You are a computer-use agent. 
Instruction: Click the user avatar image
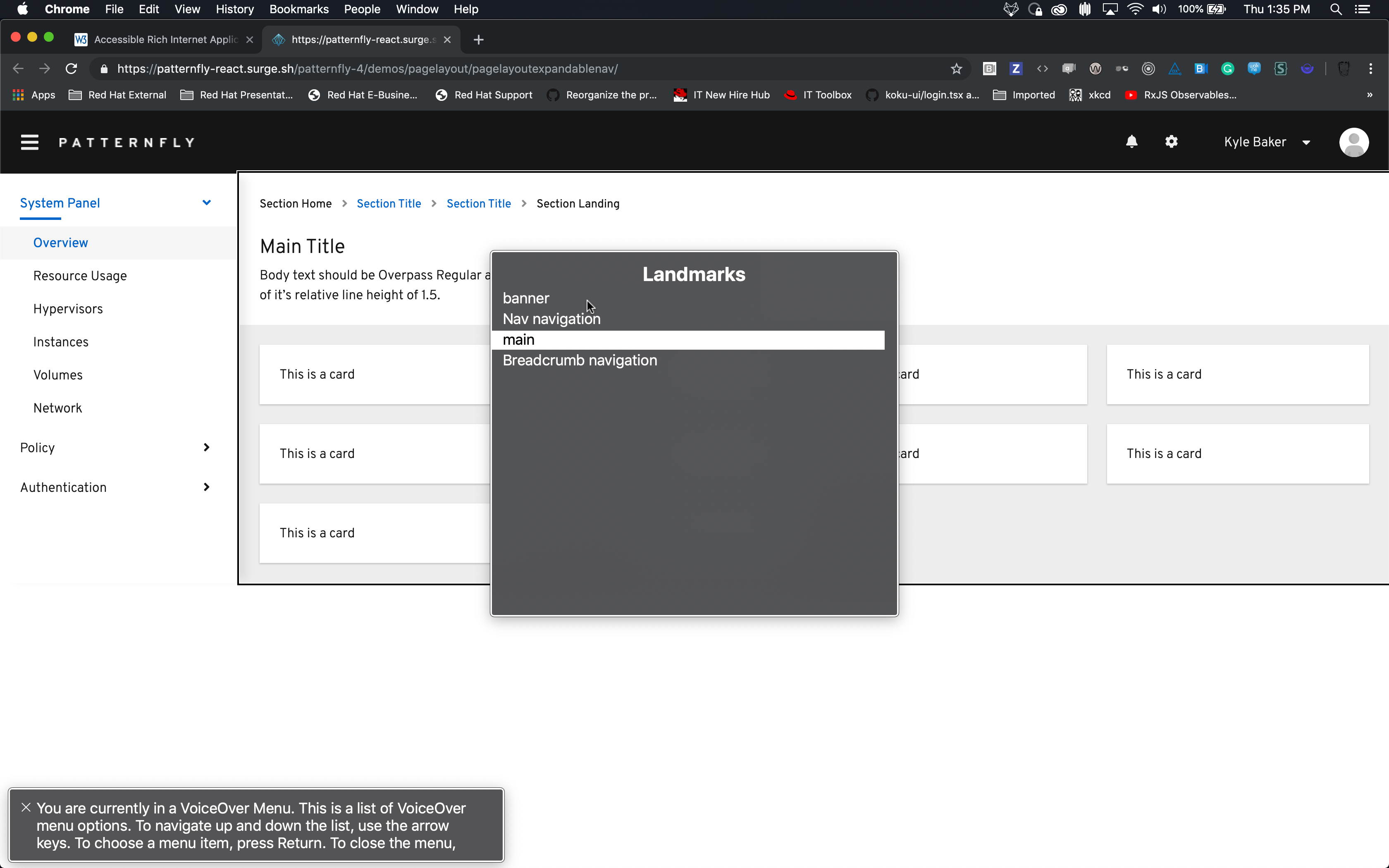coord(1353,142)
